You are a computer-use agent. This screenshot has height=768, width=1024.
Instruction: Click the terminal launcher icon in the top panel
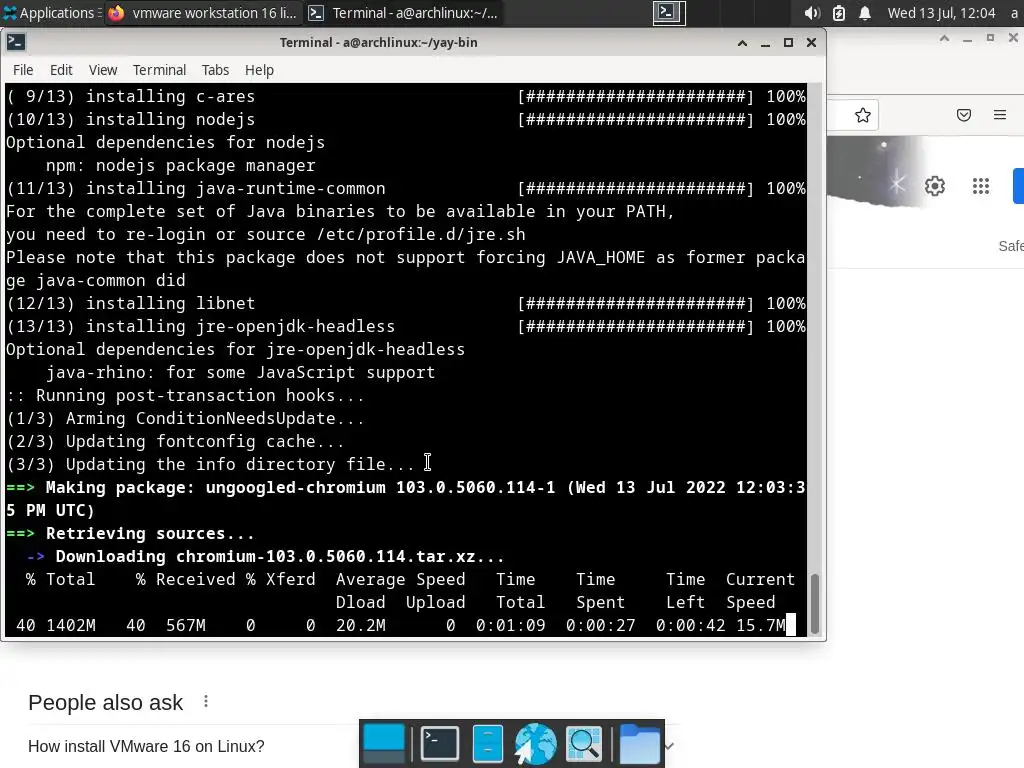(669, 13)
